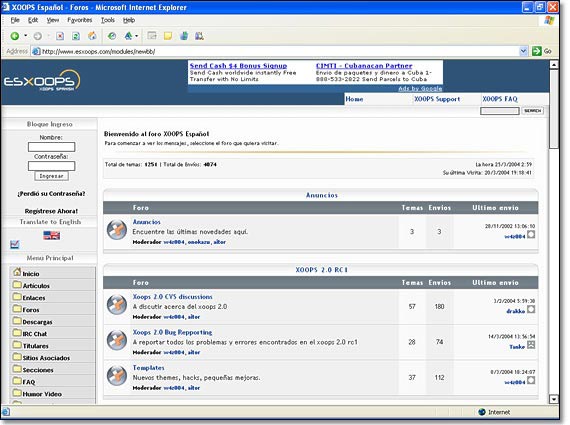Click the Regístrese Ahora! link
570x425 pixels.
point(51,211)
